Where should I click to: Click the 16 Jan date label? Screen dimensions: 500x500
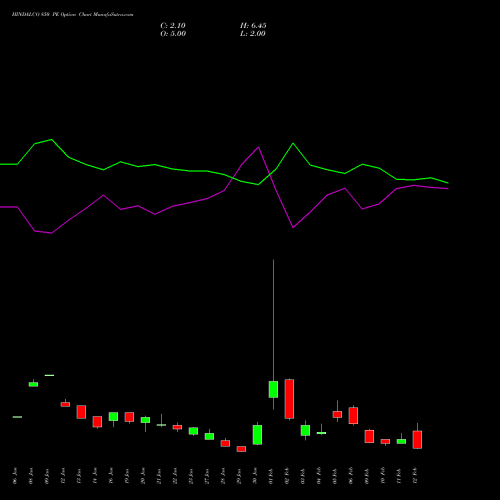[x=111, y=476]
